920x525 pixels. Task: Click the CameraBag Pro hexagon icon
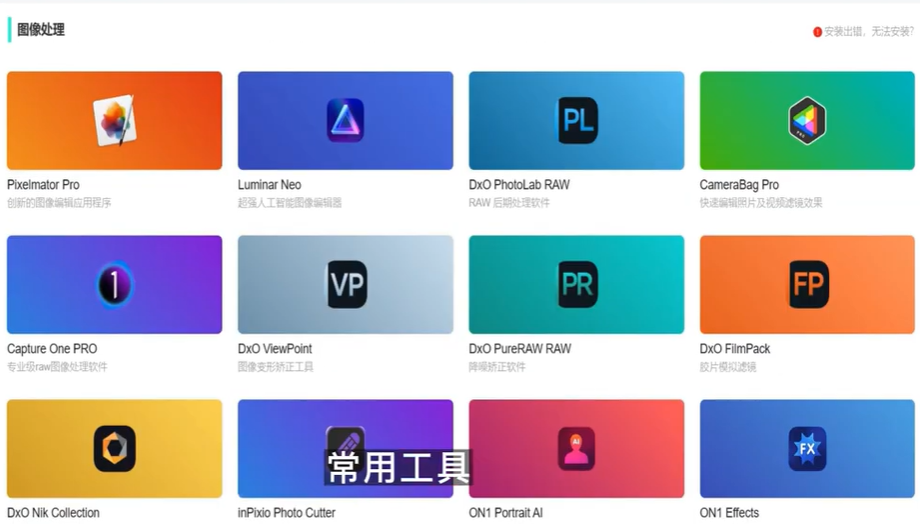[x=807, y=120]
